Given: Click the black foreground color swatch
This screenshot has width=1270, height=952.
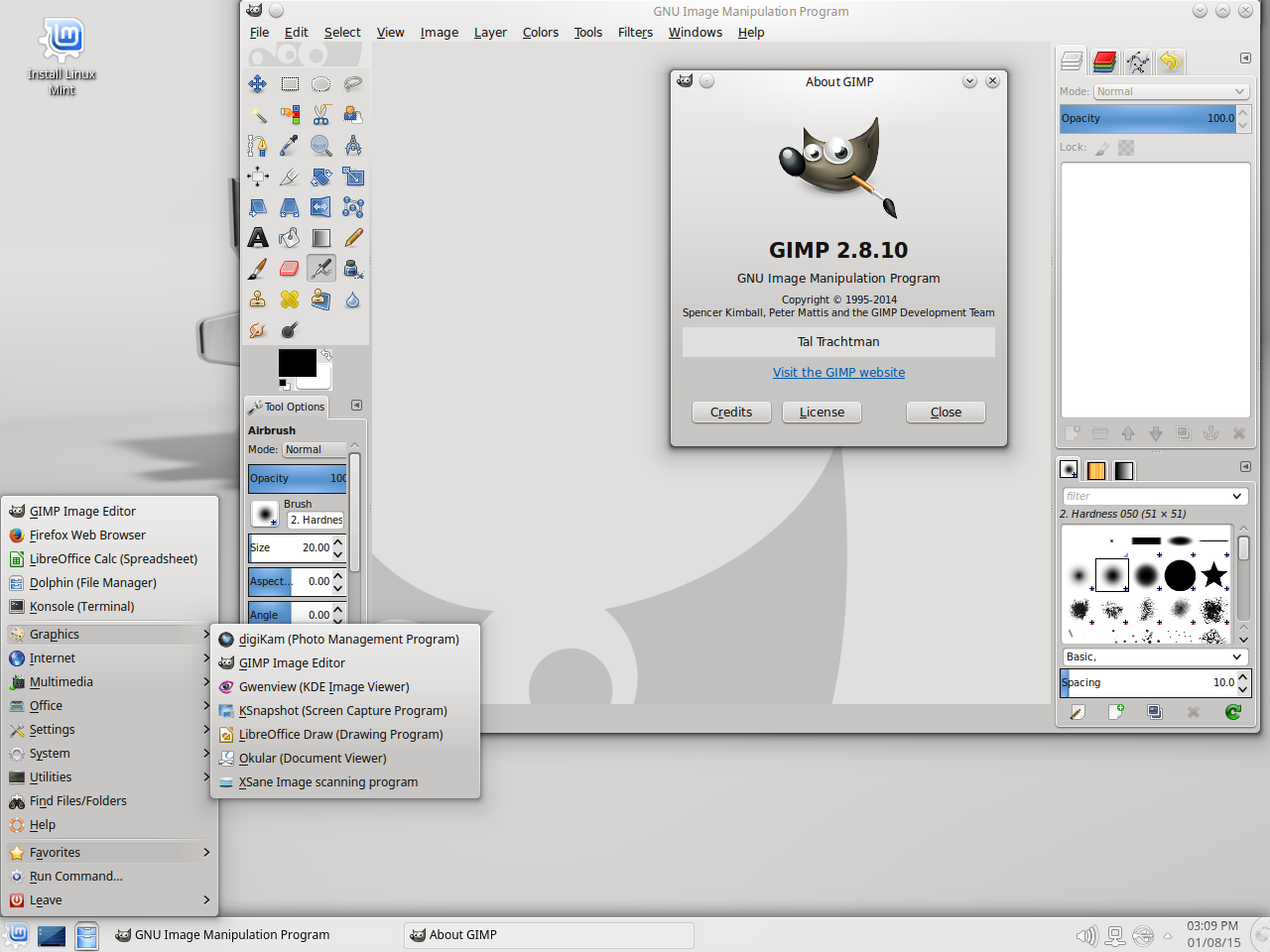Looking at the screenshot, I should click(298, 363).
